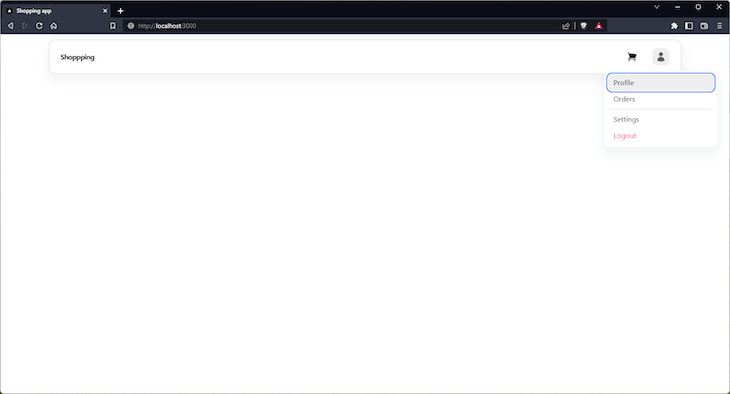This screenshot has width=730, height=394.
Task: Bookmark this page via bookmark icon
Action: (113, 26)
